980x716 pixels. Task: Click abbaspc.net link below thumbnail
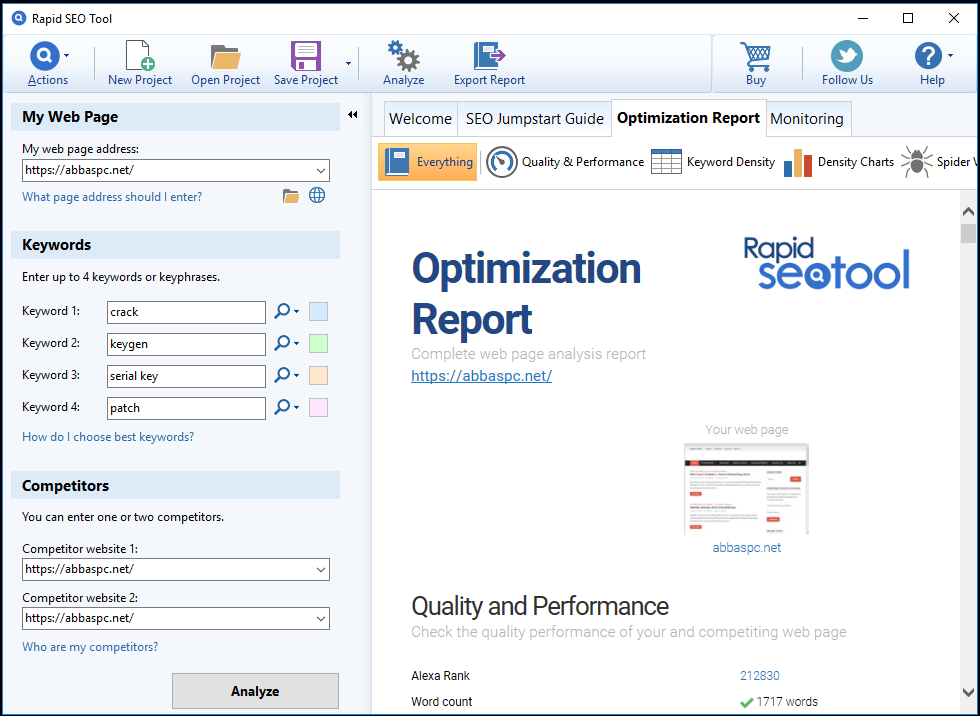coord(746,547)
